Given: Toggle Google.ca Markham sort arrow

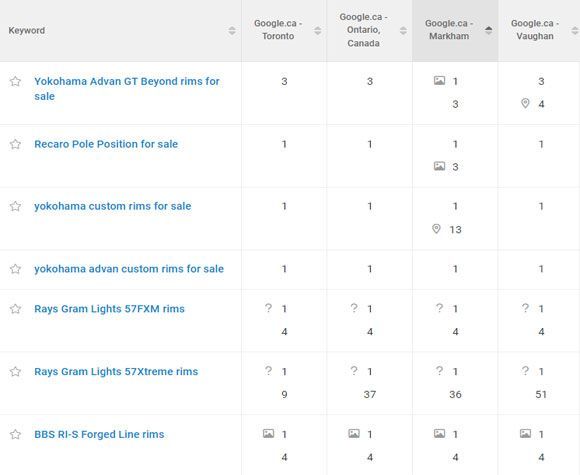Looking at the screenshot, I should point(489,31).
